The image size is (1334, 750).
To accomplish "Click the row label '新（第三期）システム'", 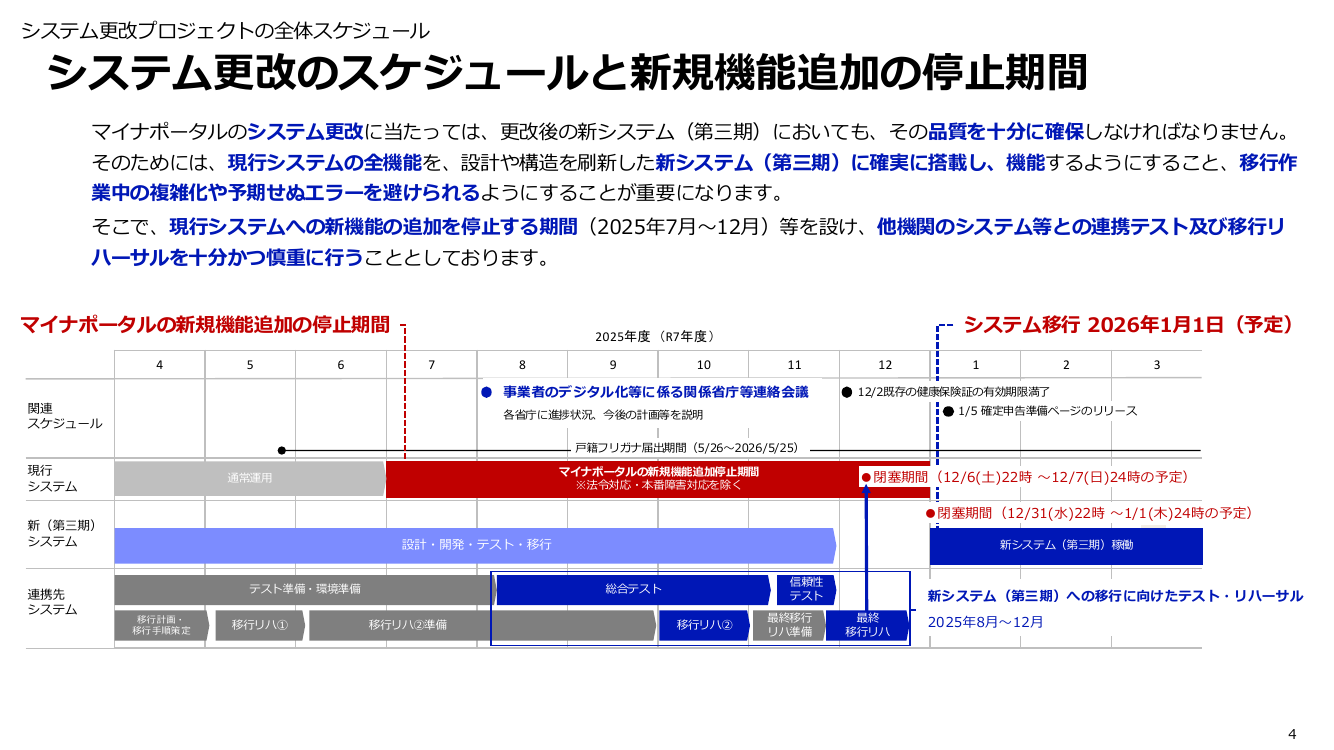I will coord(61,533).
